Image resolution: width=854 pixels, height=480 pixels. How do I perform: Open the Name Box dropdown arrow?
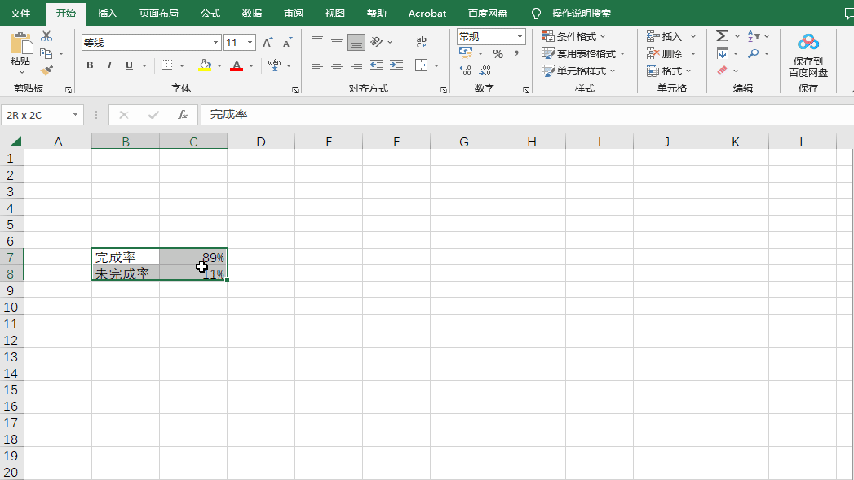point(76,115)
